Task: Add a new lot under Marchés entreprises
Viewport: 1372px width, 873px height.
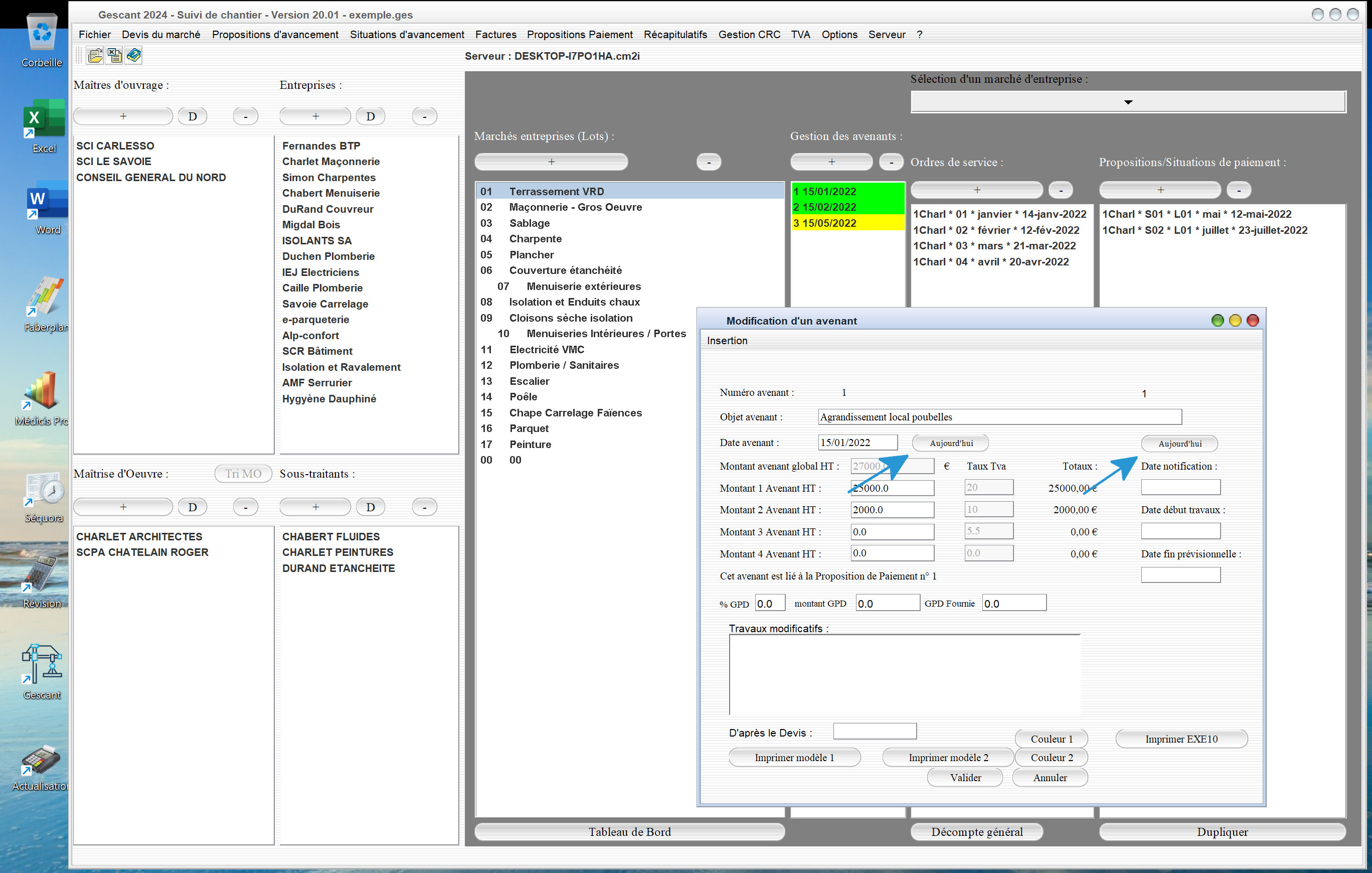Action: tap(551, 162)
